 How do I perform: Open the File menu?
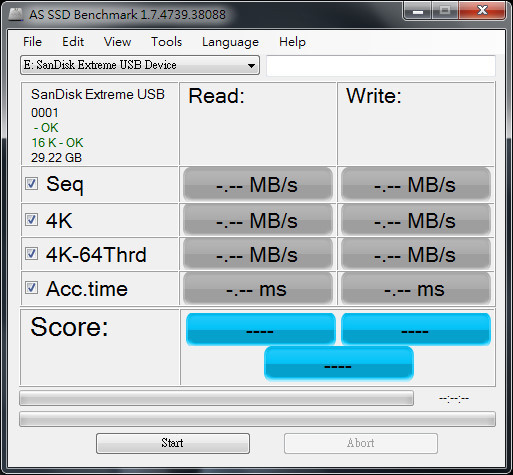click(32, 42)
